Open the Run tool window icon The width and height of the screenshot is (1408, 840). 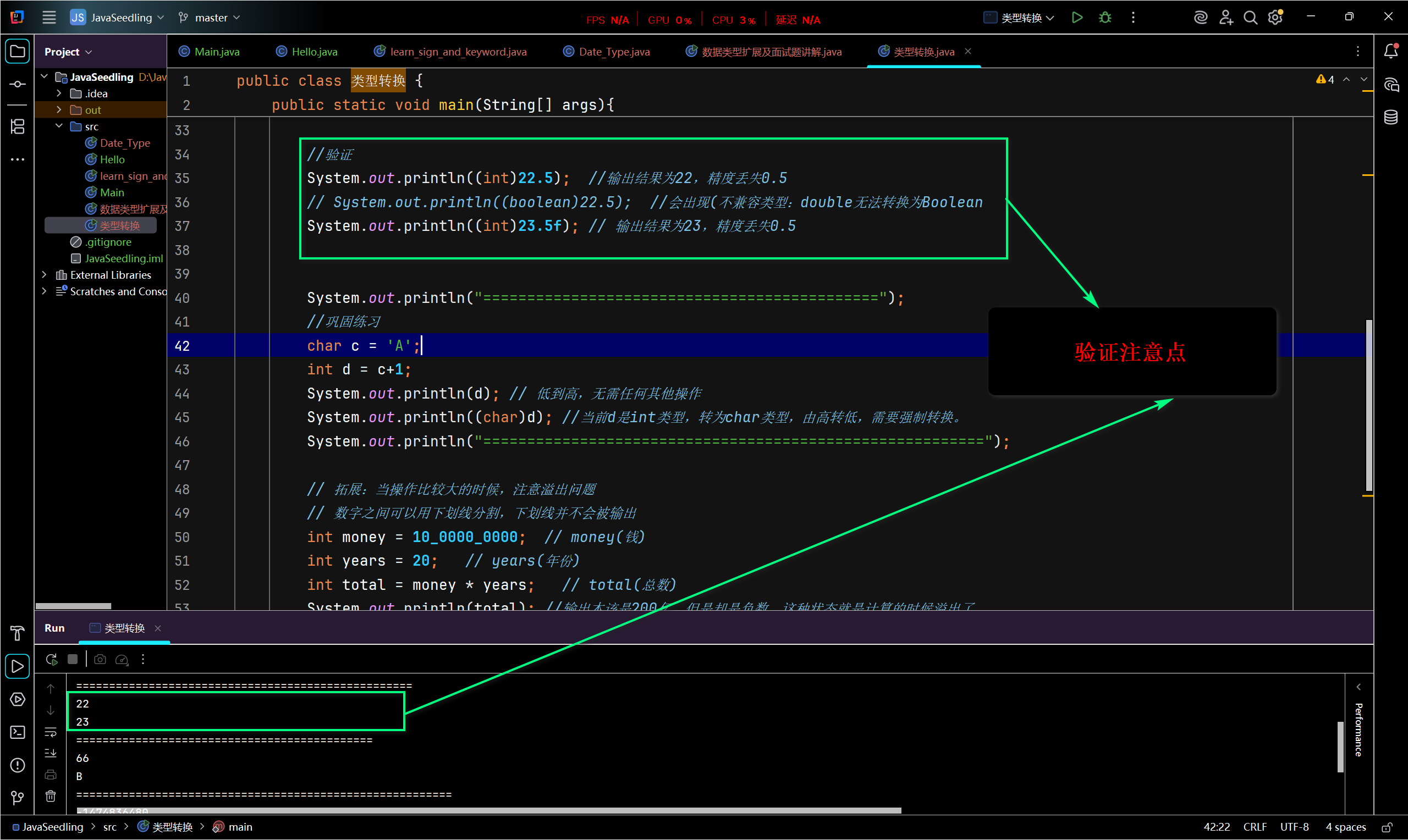[x=18, y=666]
